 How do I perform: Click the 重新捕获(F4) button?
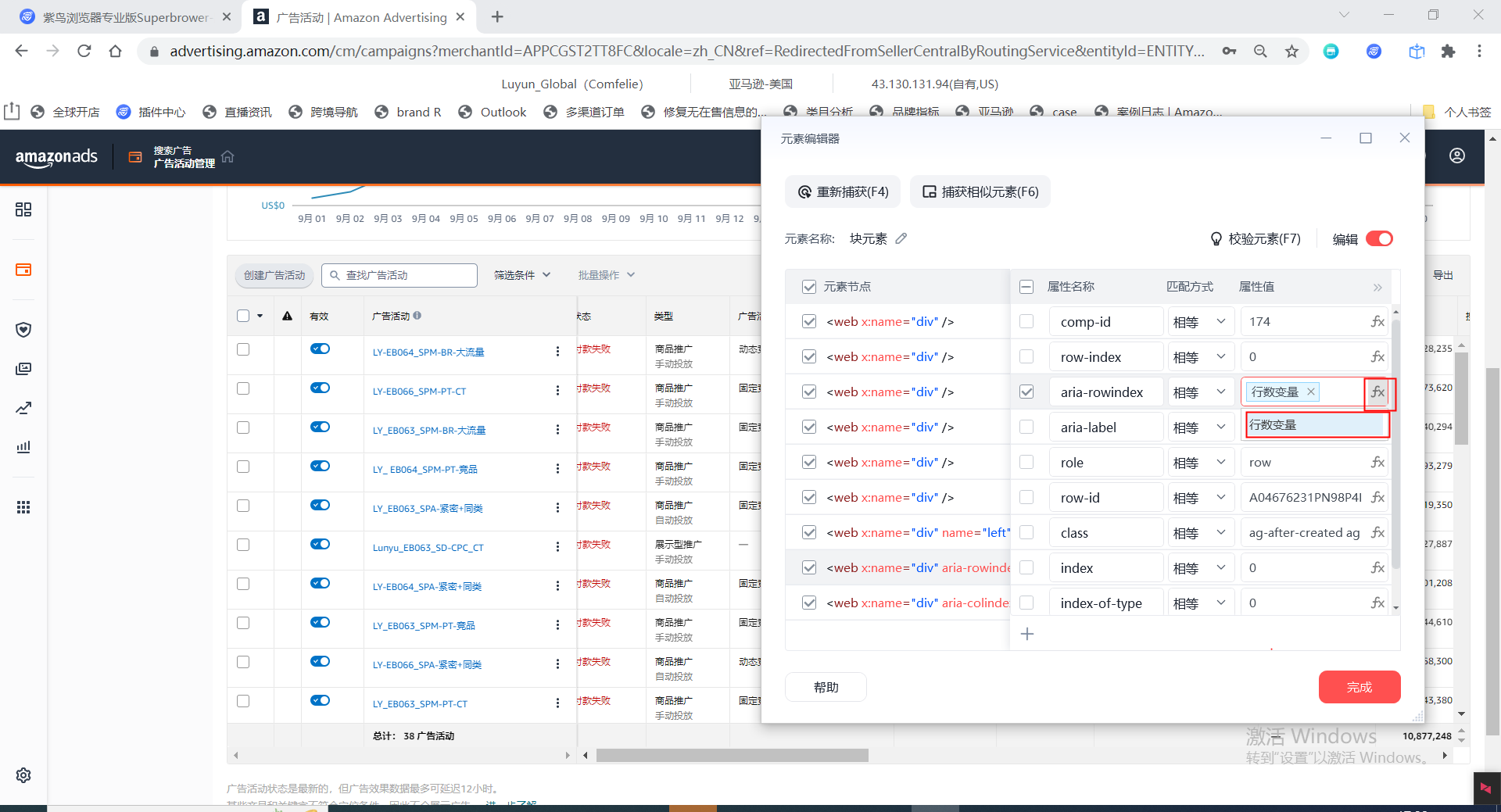[x=843, y=192]
